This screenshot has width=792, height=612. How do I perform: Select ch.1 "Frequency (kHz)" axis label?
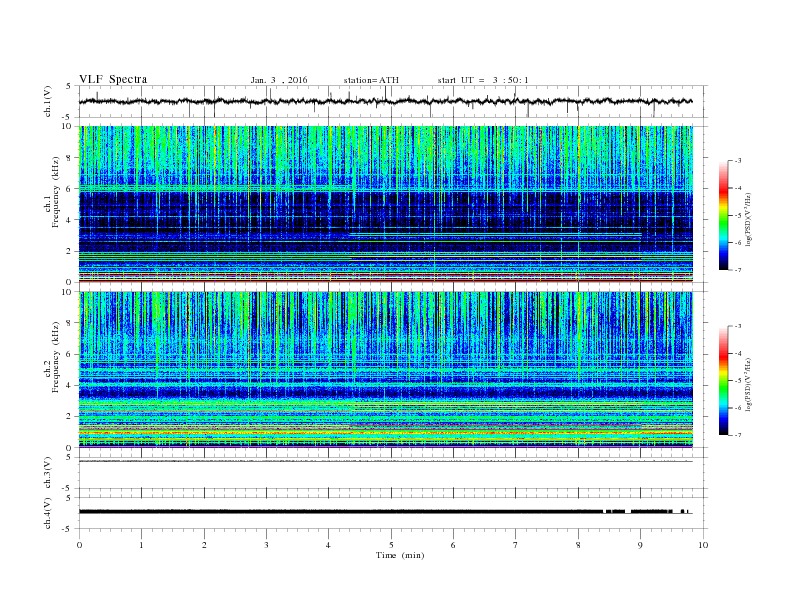click(x=56, y=192)
